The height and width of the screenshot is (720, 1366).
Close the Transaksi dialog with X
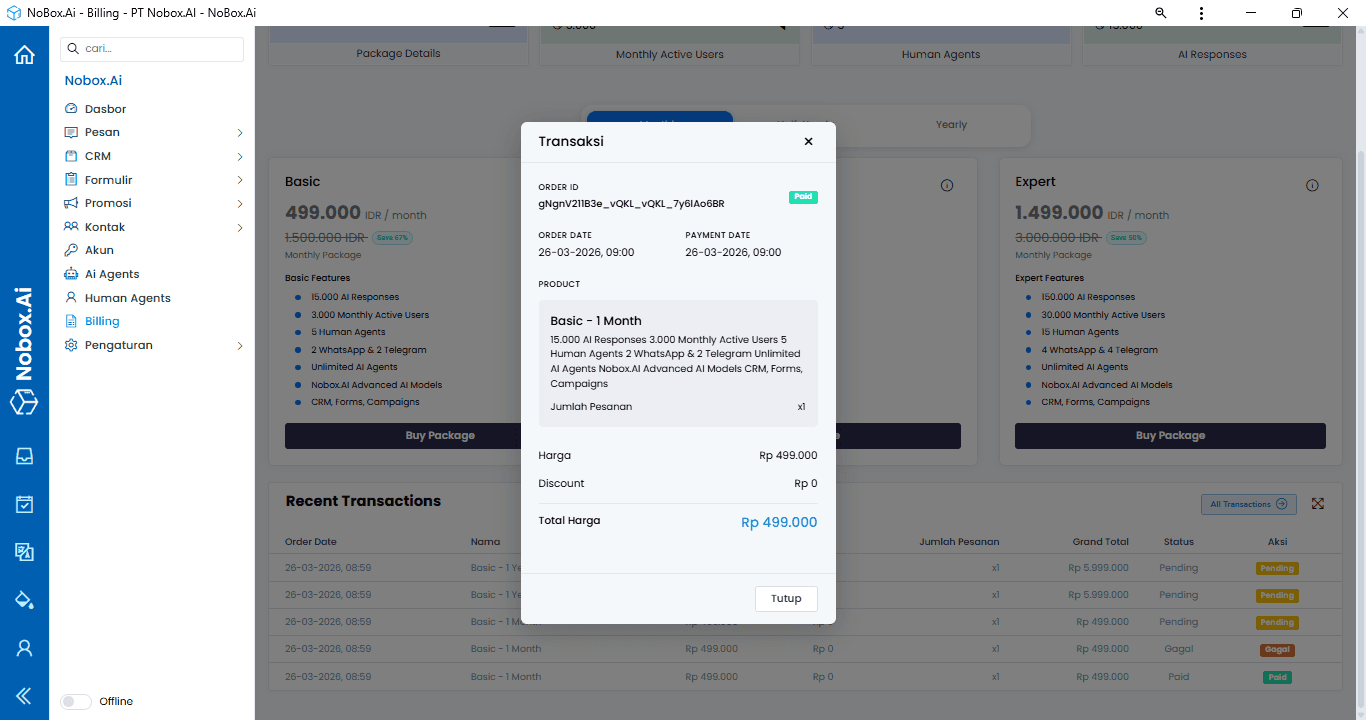[x=808, y=142]
